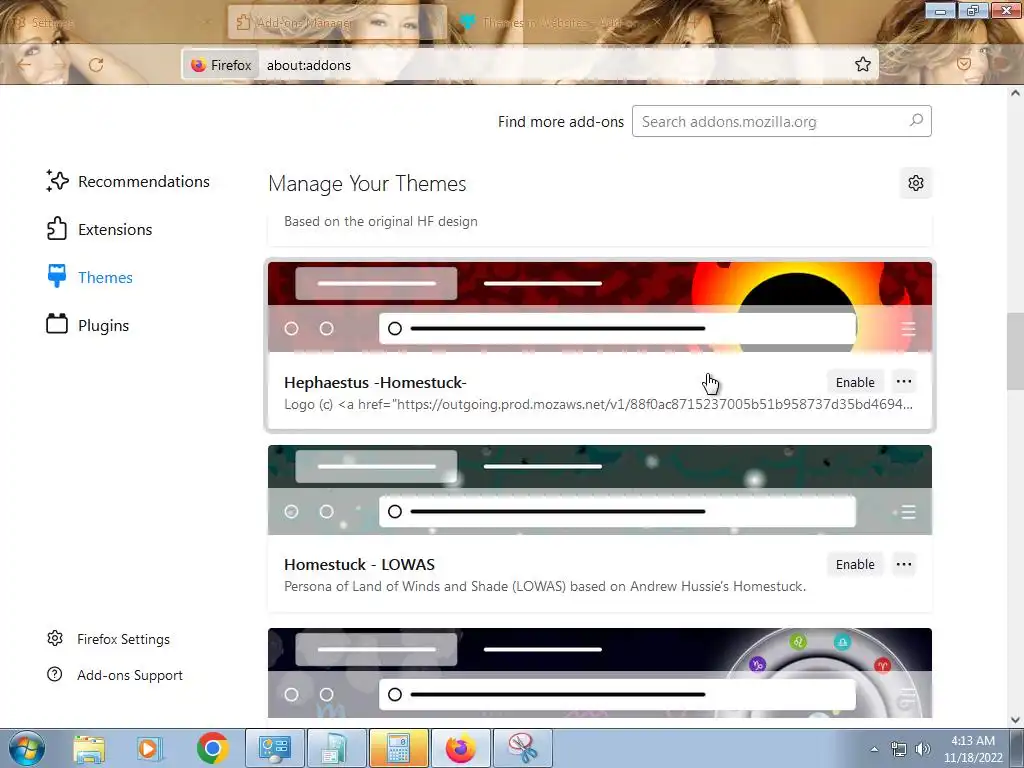Open Firefox Settings link
Viewport: 1024px width, 768px height.
pos(108,639)
